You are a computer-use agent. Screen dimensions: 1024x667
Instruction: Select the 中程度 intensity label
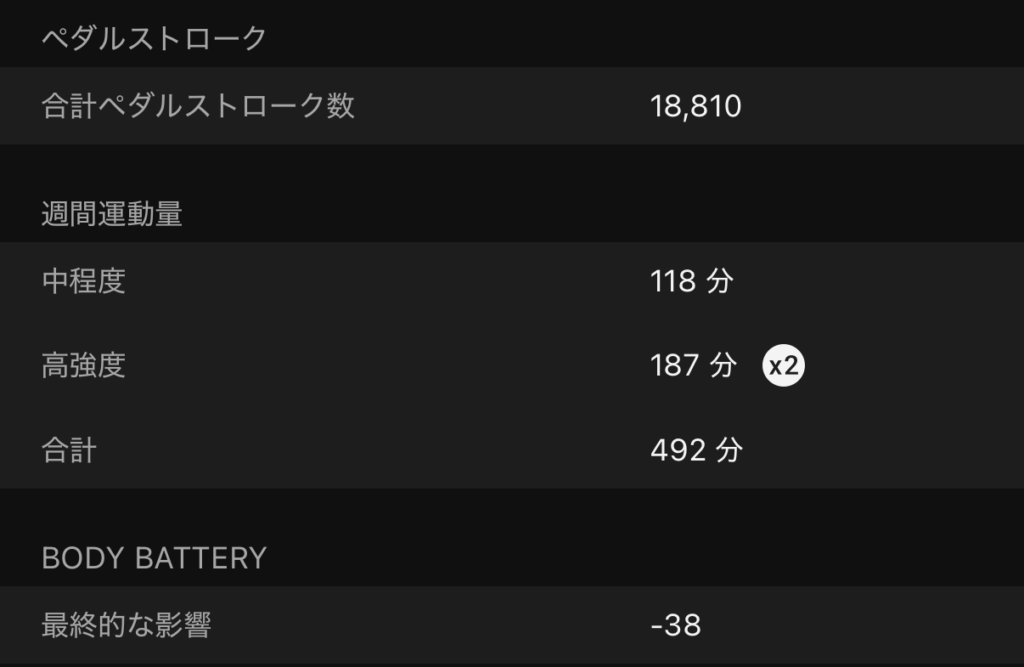pyautogui.click(x=83, y=281)
